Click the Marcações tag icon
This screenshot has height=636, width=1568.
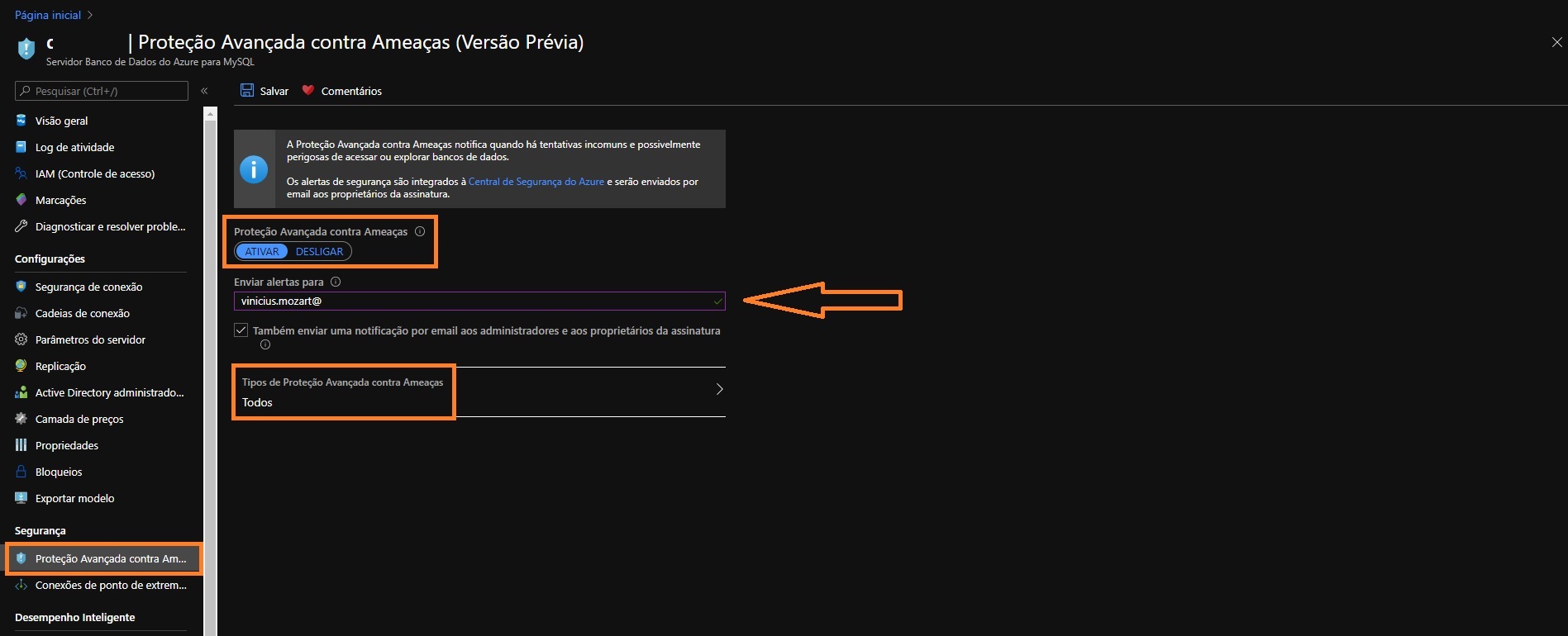pyautogui.click(x=21, y=199)
